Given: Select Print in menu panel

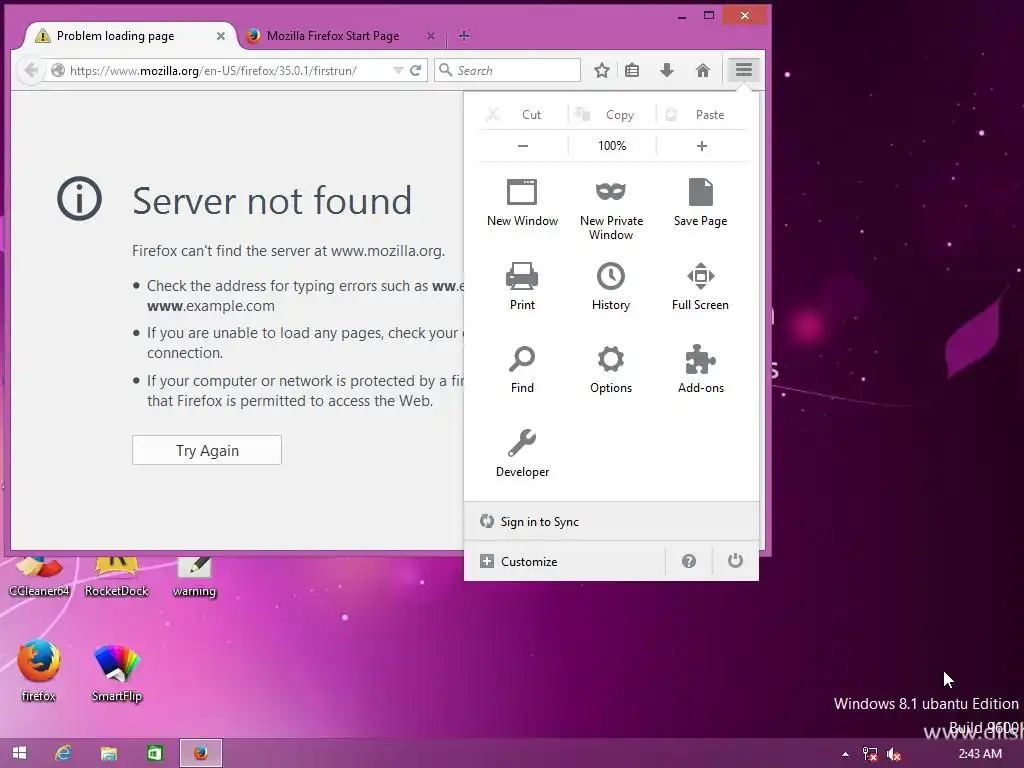Looking at the screenshot, I should point(522,287).
